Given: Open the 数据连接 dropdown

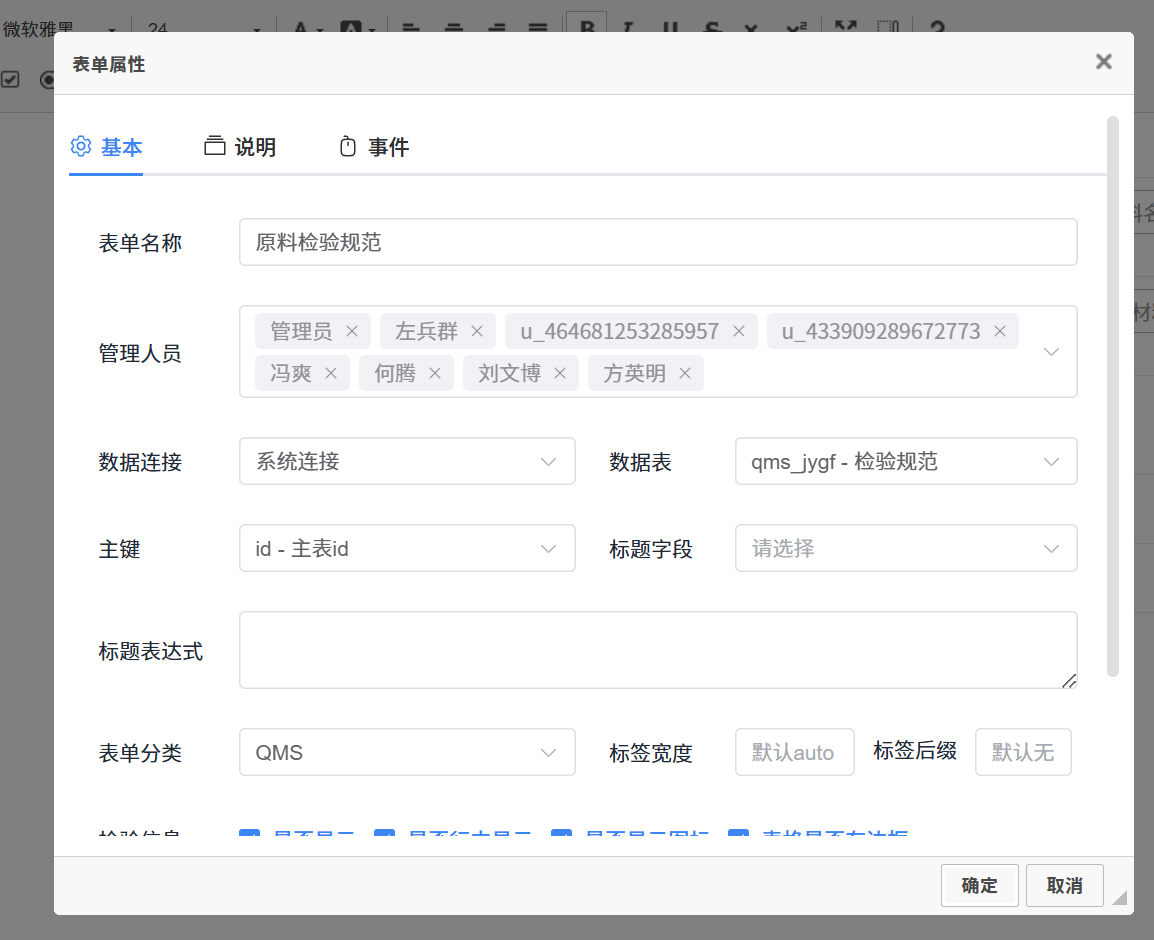Looking at the screenshot, I should pos(407,461).
